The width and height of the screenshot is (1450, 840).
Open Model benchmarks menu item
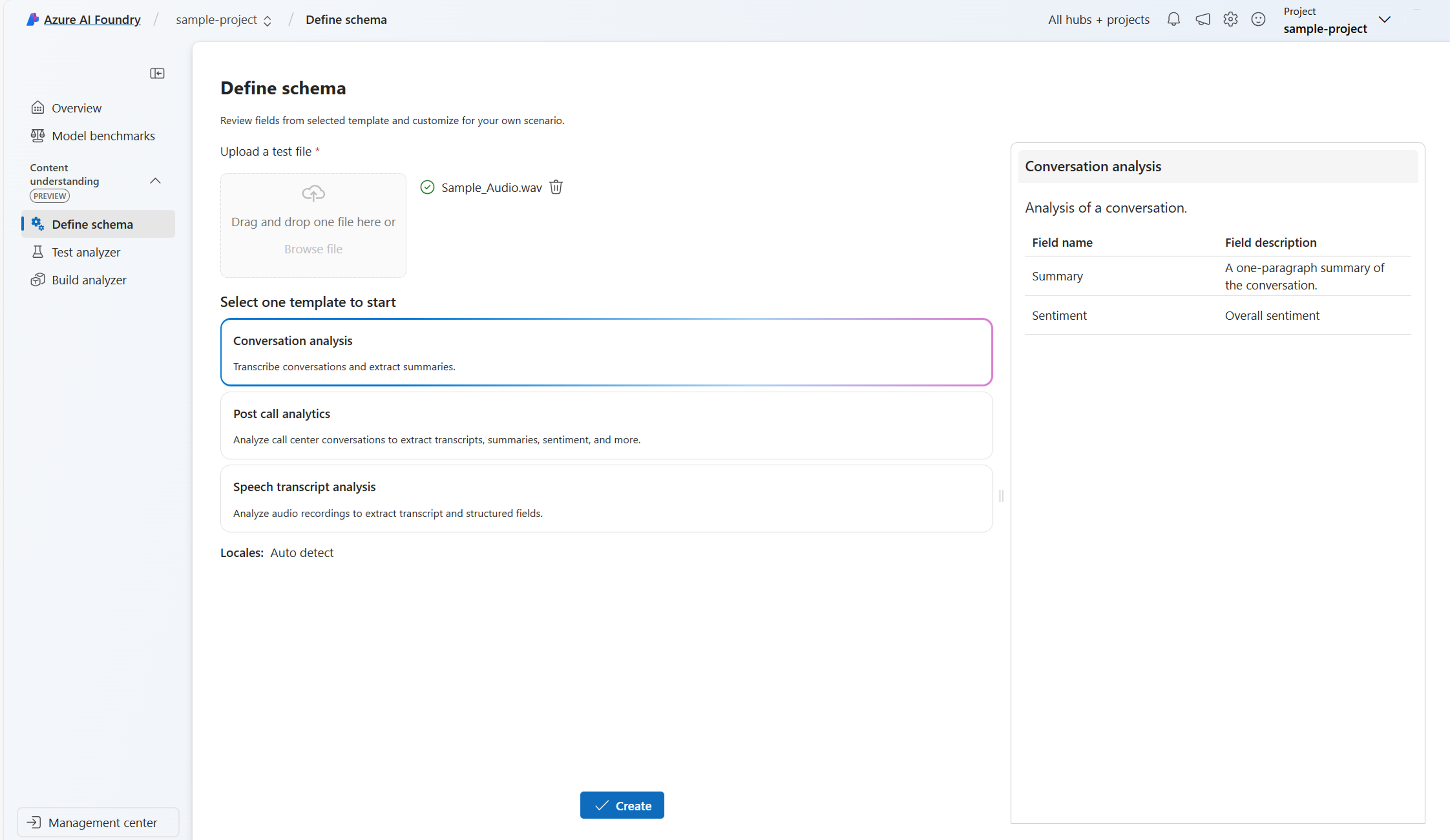pos(103,135)
